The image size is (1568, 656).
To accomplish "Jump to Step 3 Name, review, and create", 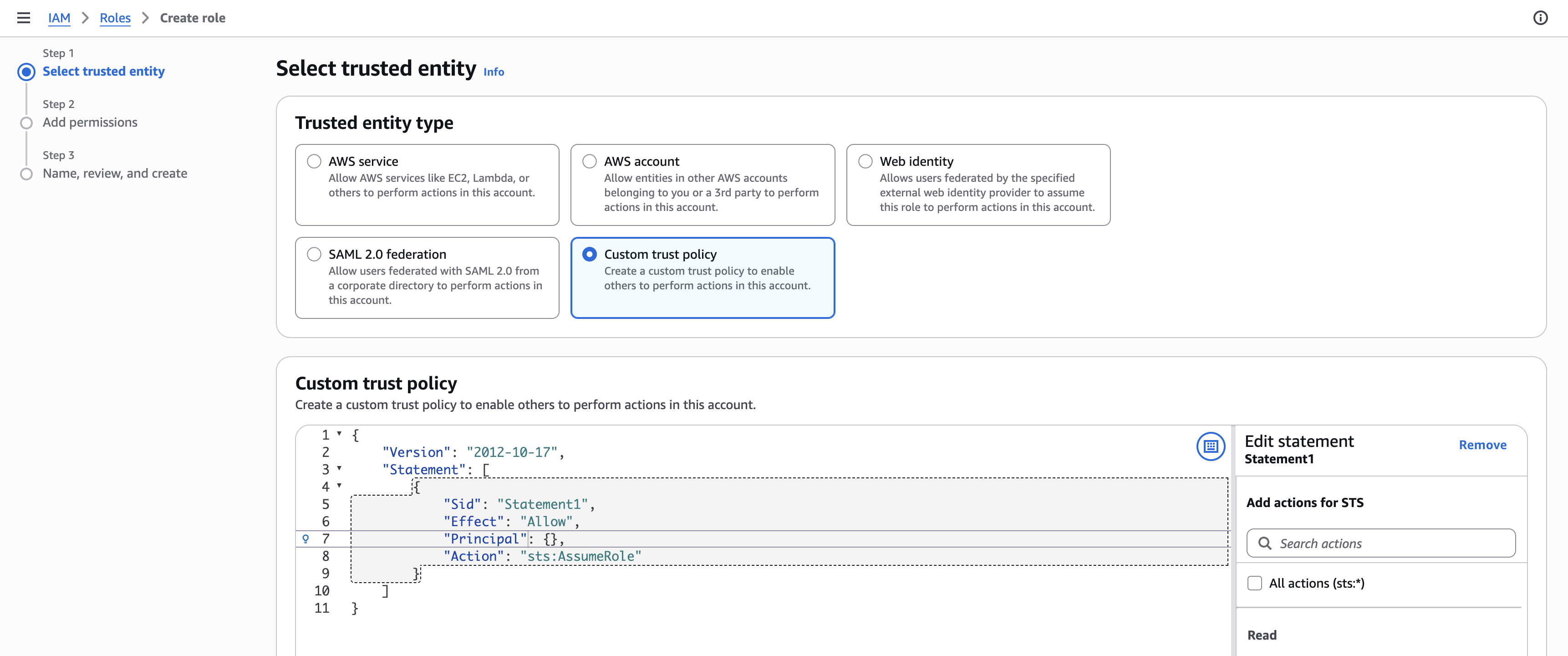I will click(114, 173).
